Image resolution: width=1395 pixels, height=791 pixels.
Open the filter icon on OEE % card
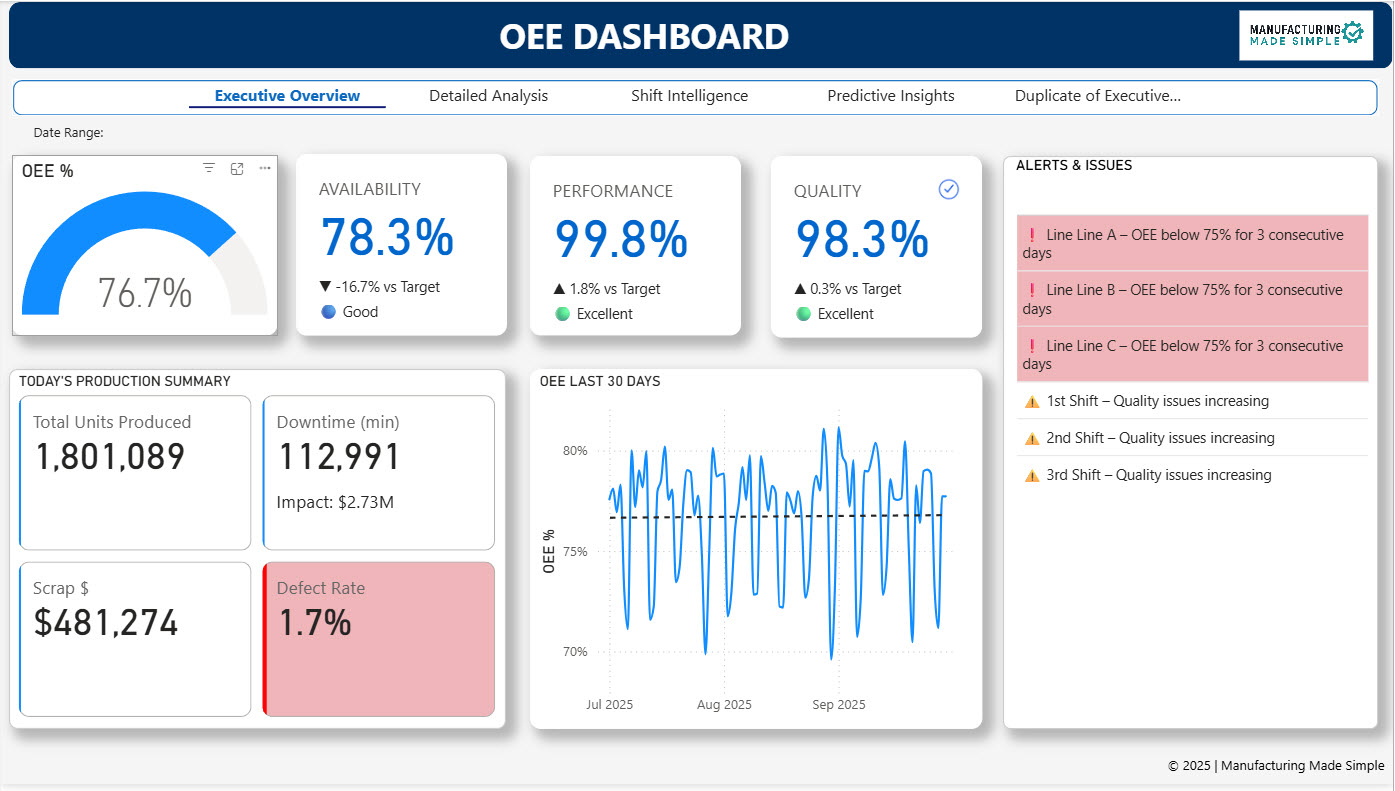tap(208, 168)
